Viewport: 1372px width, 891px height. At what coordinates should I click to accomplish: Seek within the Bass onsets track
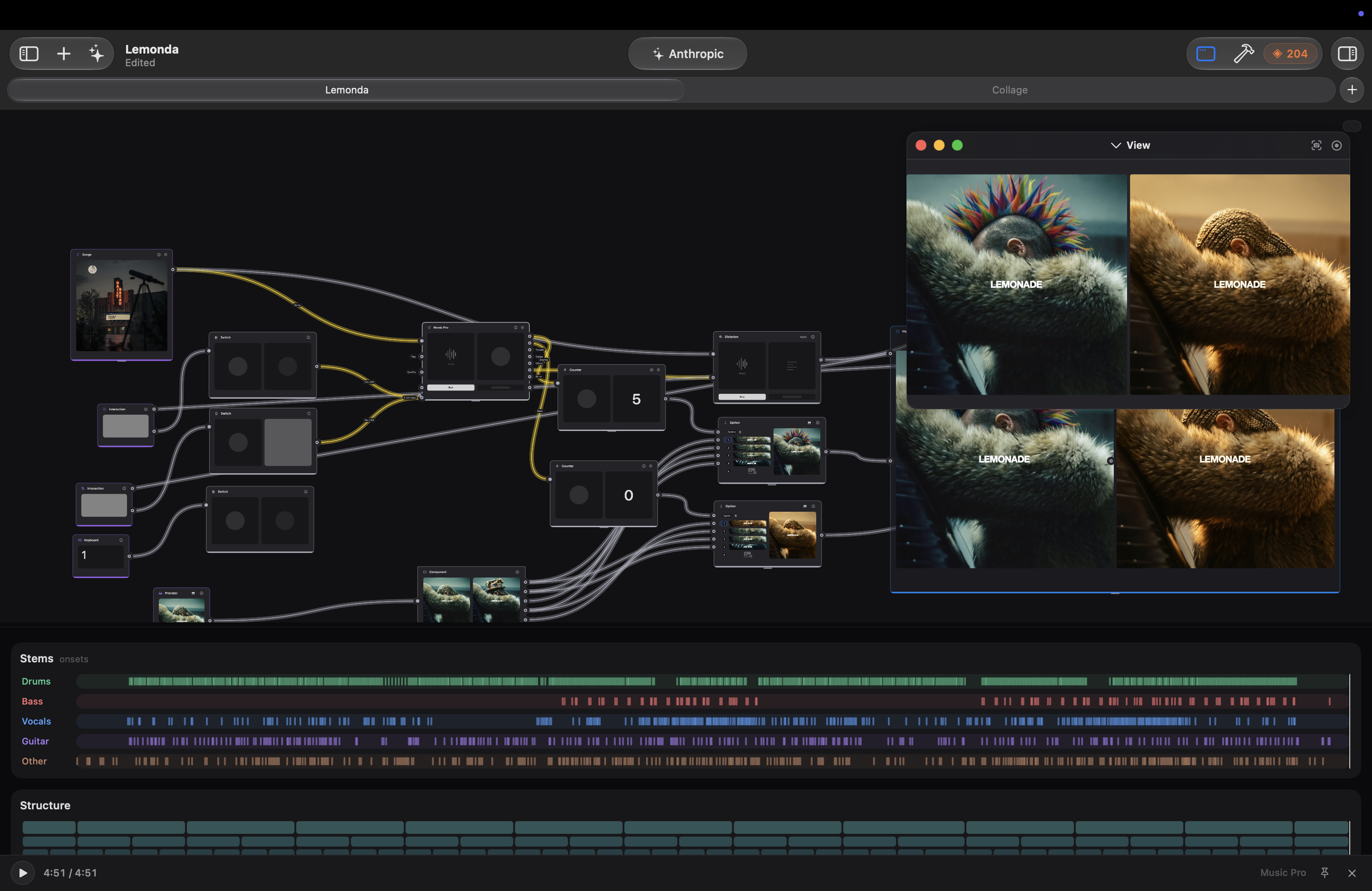tap(712, 701)
